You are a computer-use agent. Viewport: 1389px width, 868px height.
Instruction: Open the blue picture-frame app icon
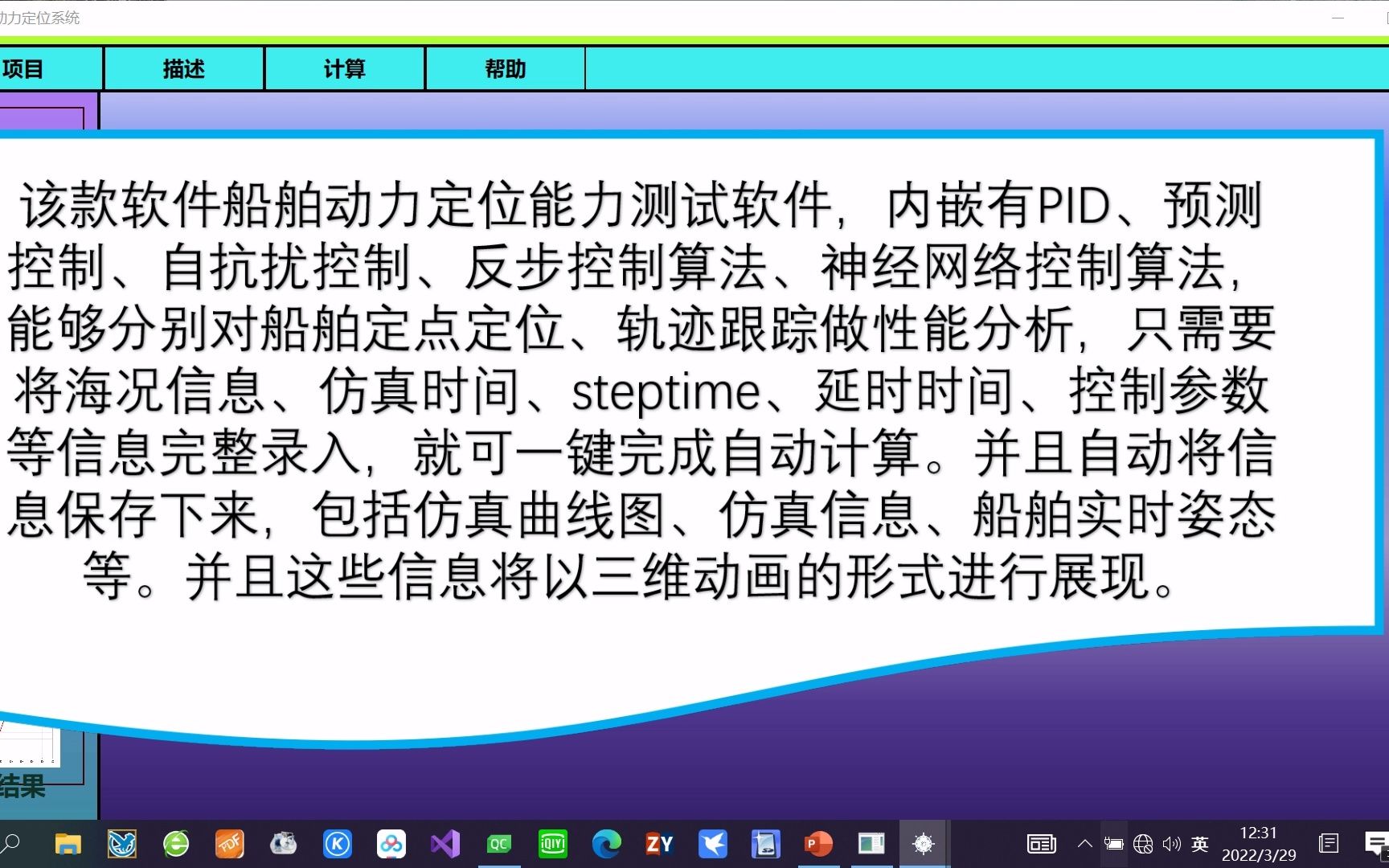pyautogui.click(x=766, y=844)
